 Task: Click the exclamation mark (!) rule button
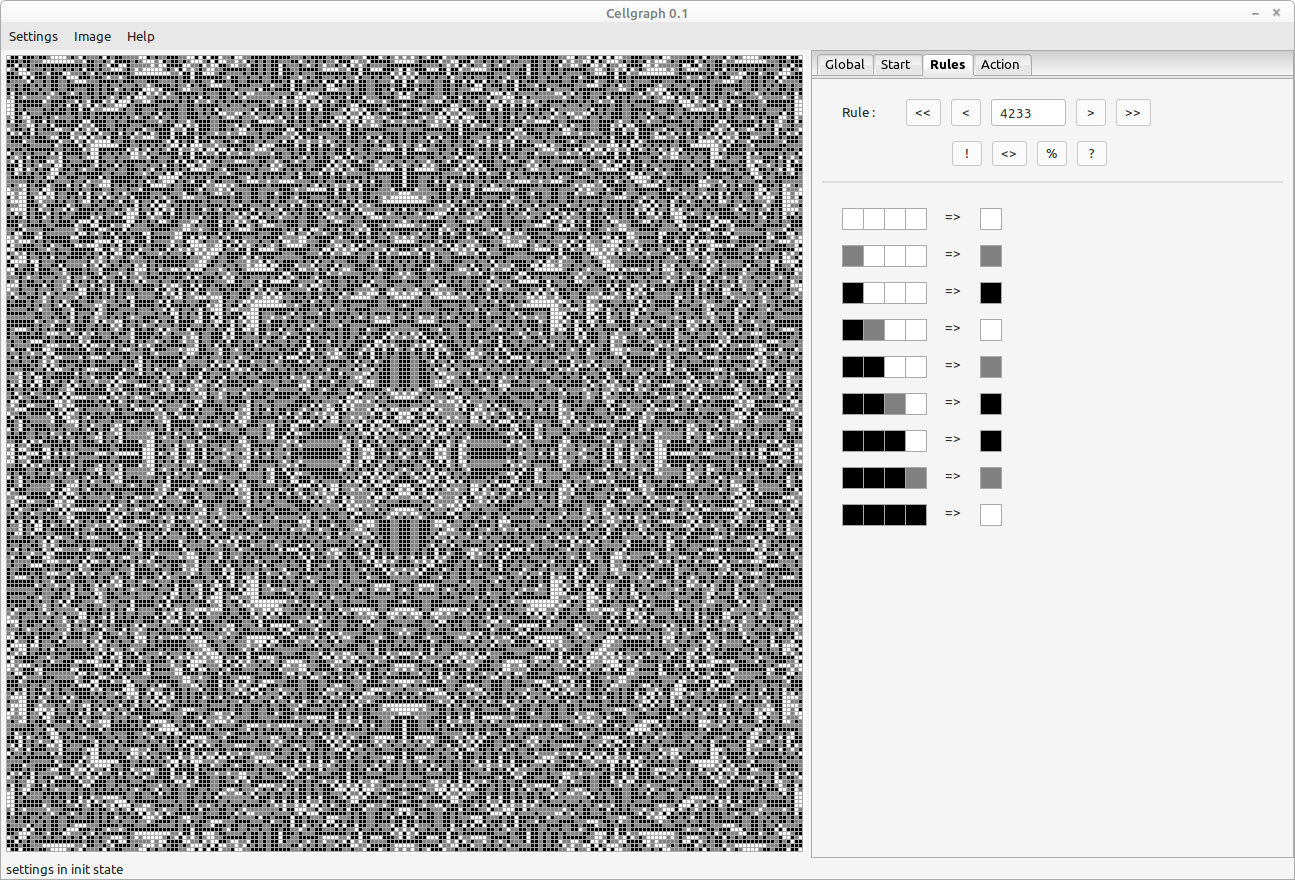(x=967, y=154)
